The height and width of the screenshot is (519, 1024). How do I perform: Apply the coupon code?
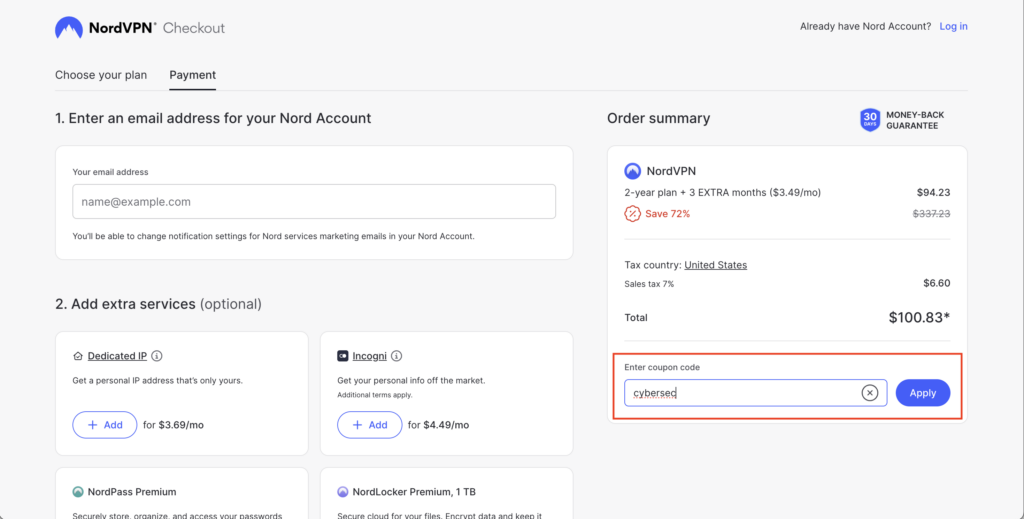(923, 393)
